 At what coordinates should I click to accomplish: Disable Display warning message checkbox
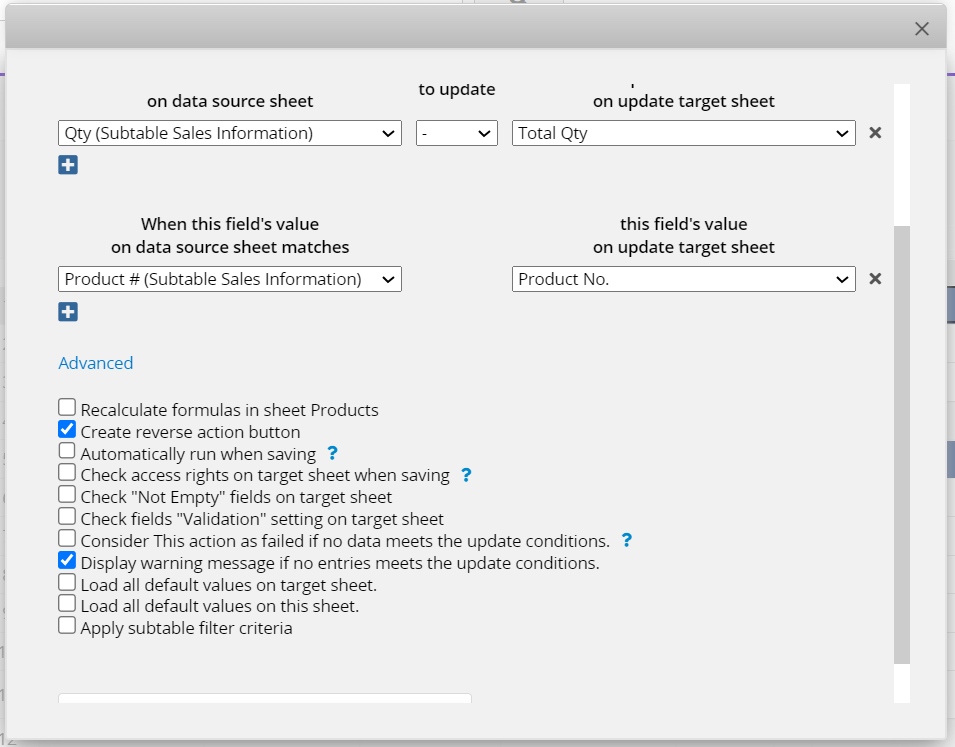pos(67,560)
